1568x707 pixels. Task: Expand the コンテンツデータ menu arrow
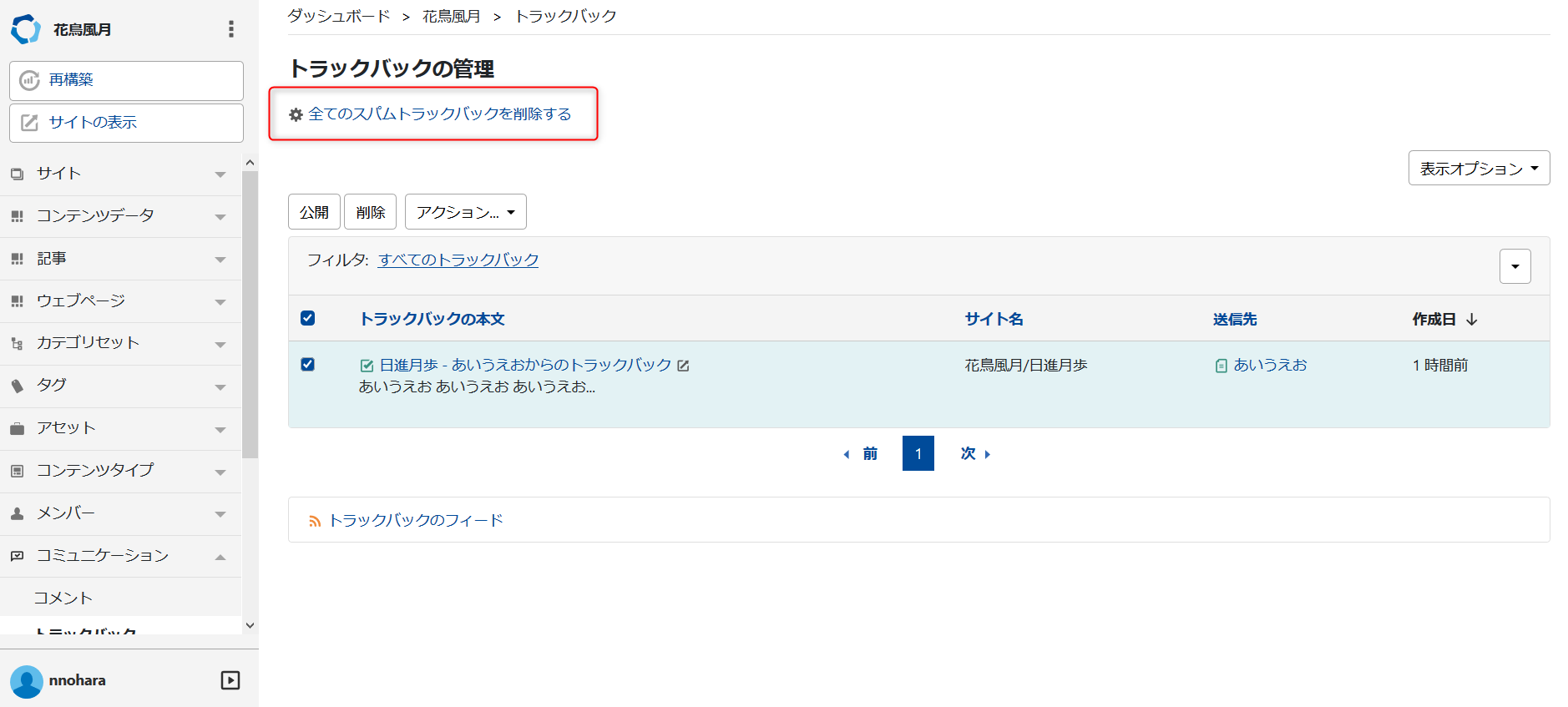point(220,217)
